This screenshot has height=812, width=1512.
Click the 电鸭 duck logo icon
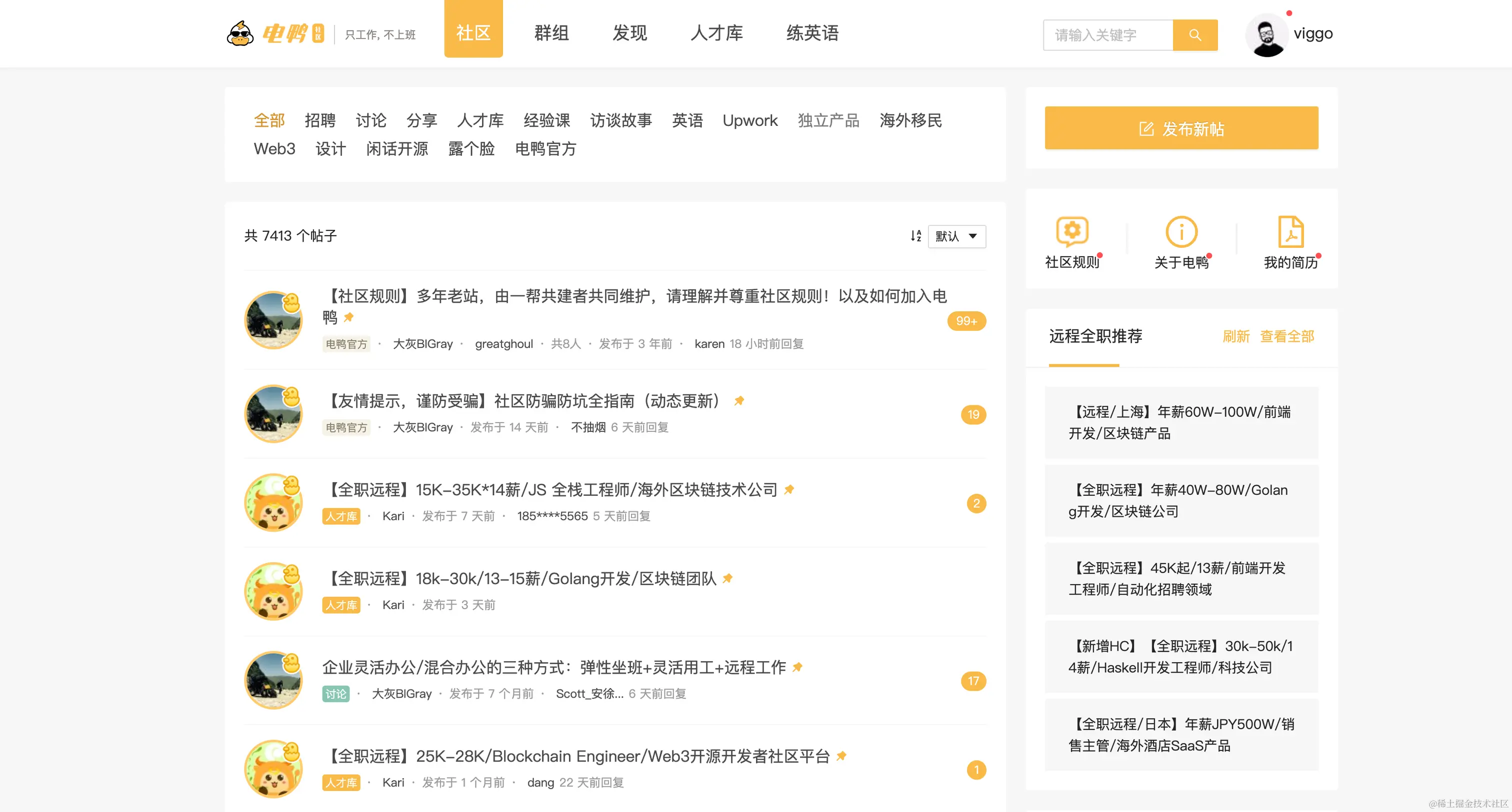pyautogui.click(x=240, y=33)
